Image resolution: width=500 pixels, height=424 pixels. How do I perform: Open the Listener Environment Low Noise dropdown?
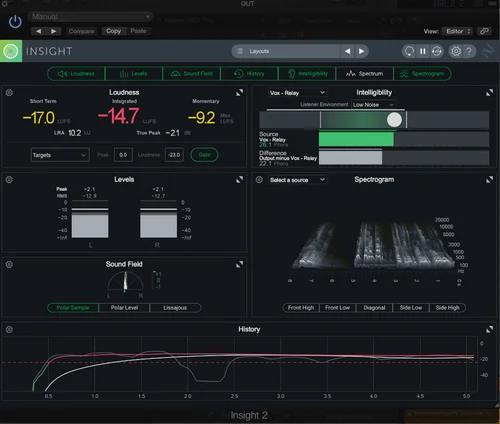[x=374, y=105]
